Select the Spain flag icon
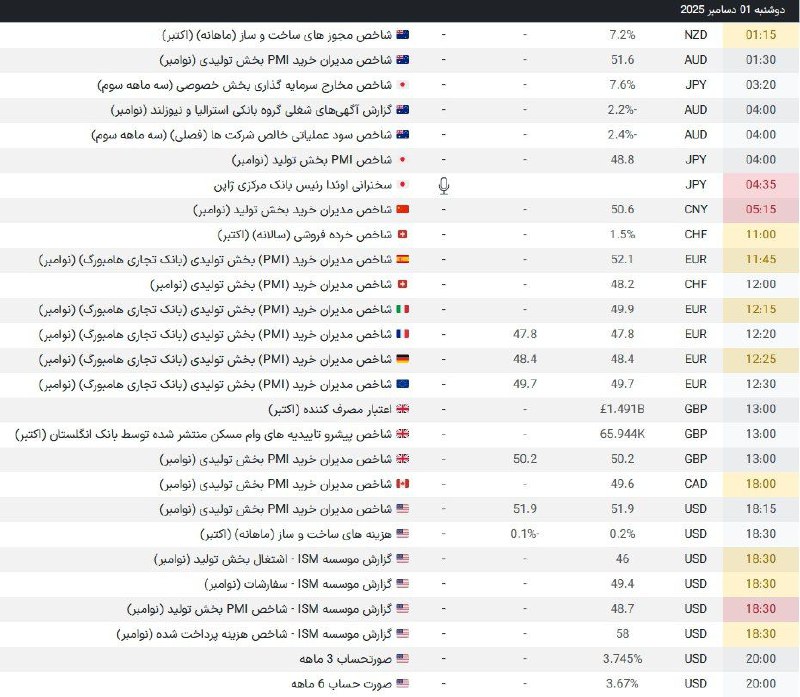 402,260
